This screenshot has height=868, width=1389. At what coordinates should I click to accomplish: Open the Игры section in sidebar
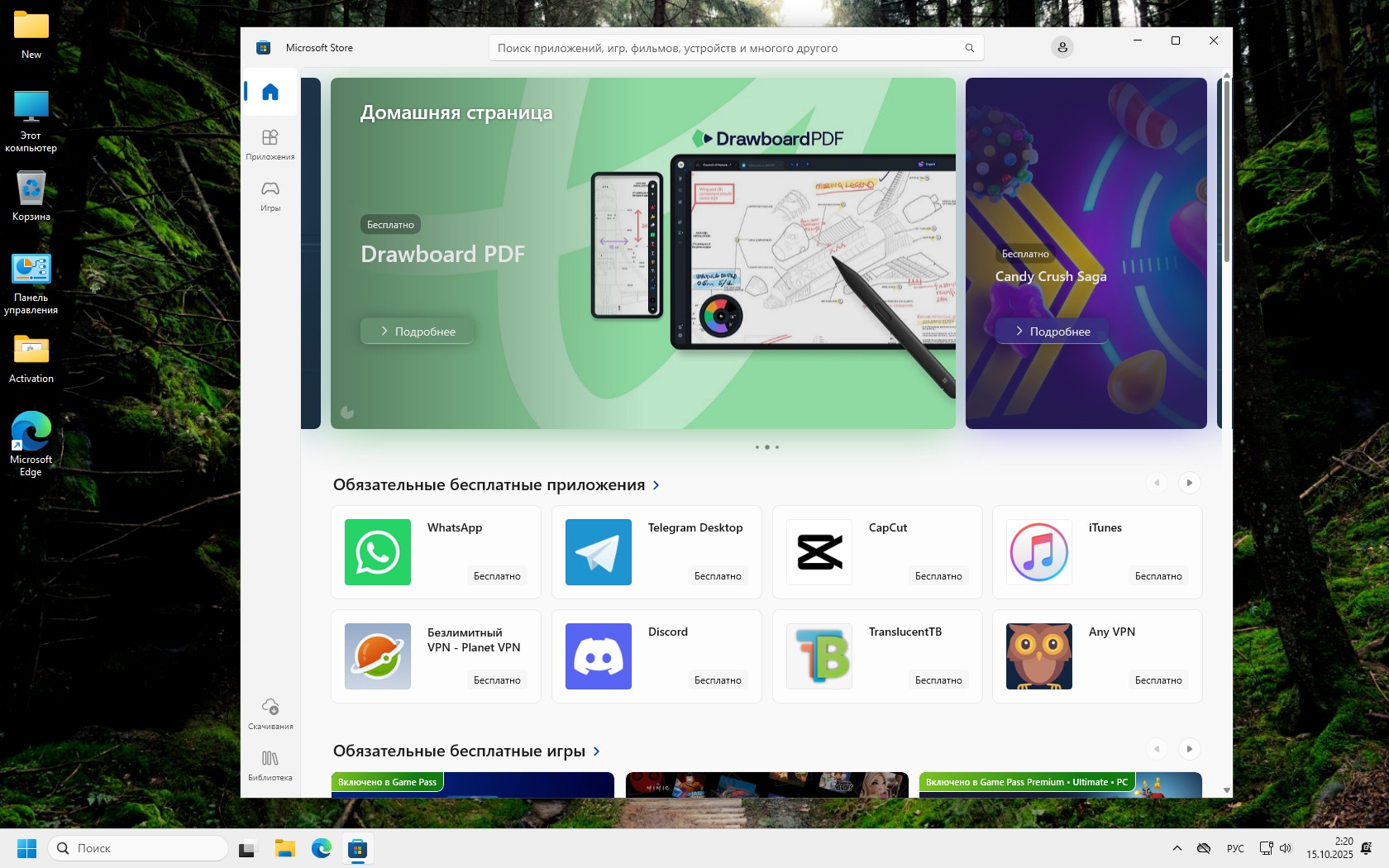click(x=270, y=196)
